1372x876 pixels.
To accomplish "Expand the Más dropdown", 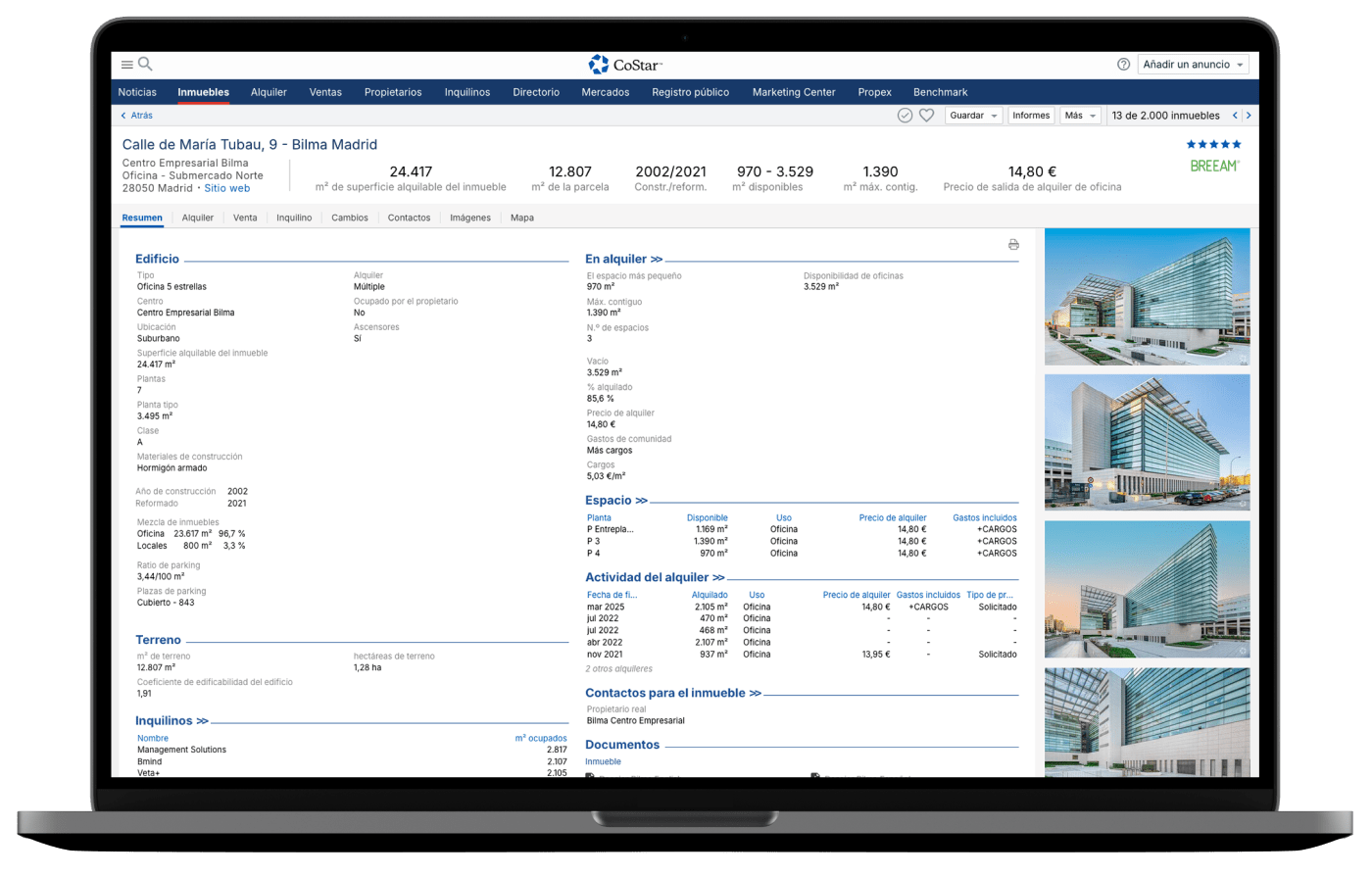I will [1080, 116].
